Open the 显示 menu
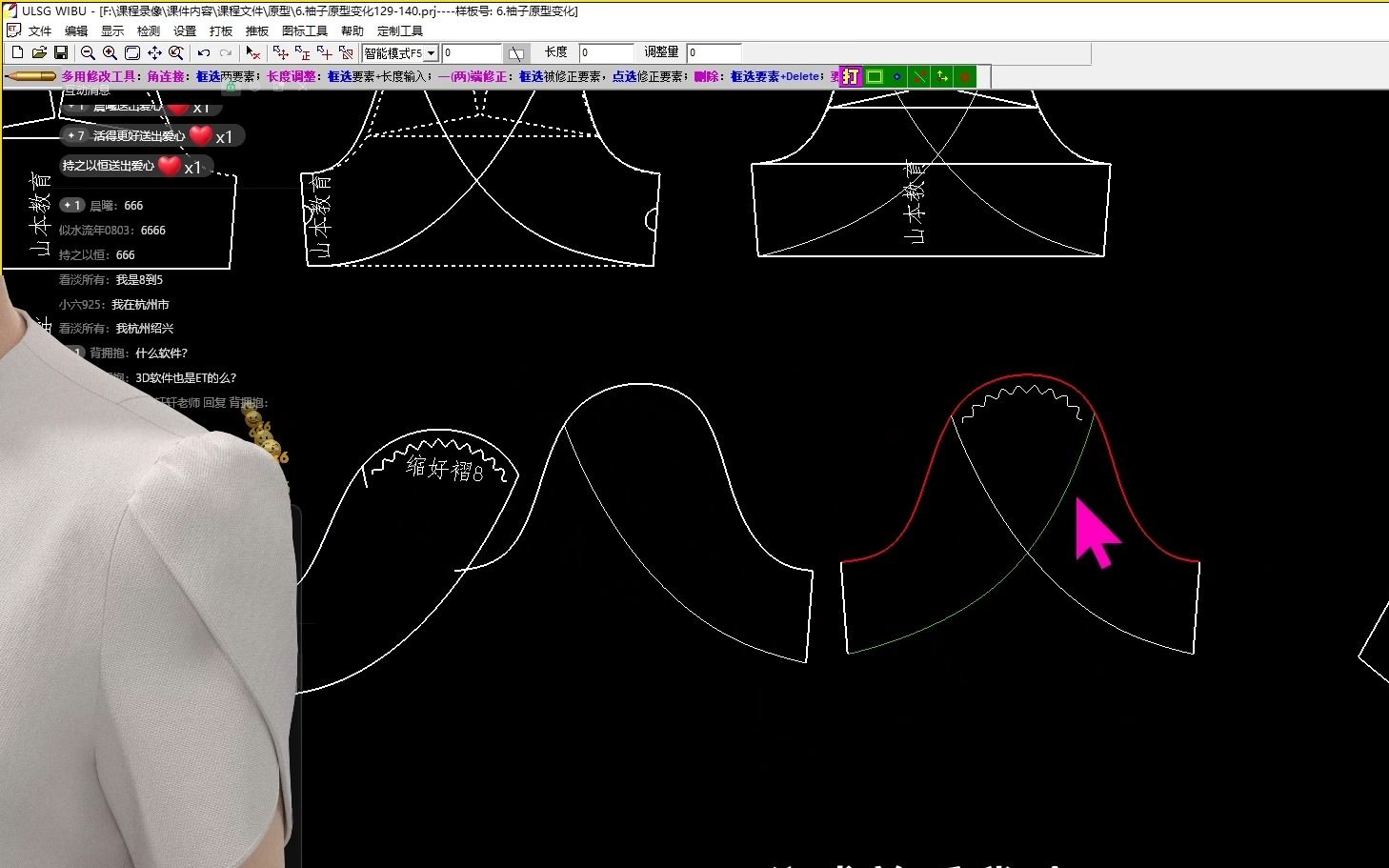Viewport: 1389px width, 868px height. pyautogui.click(x=112, y=30)
